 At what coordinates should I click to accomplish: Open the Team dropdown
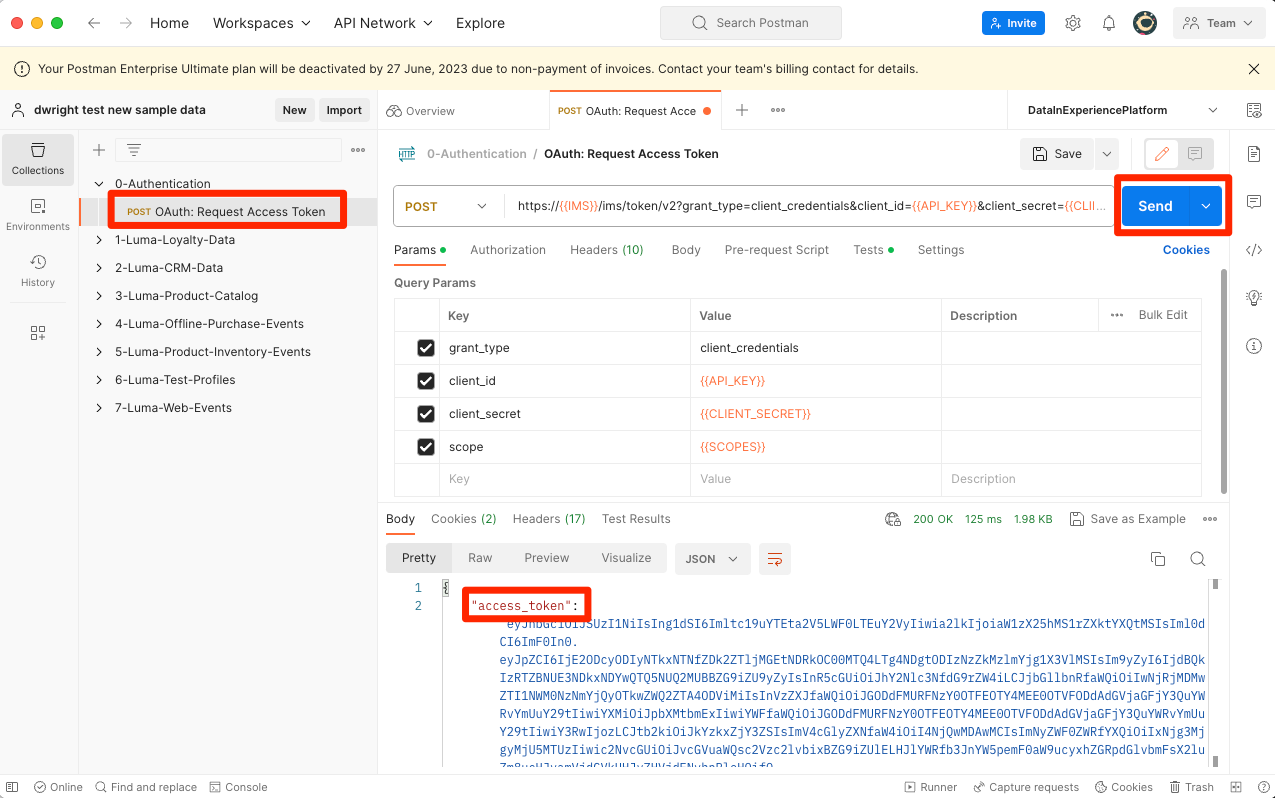coord(1218,23)
